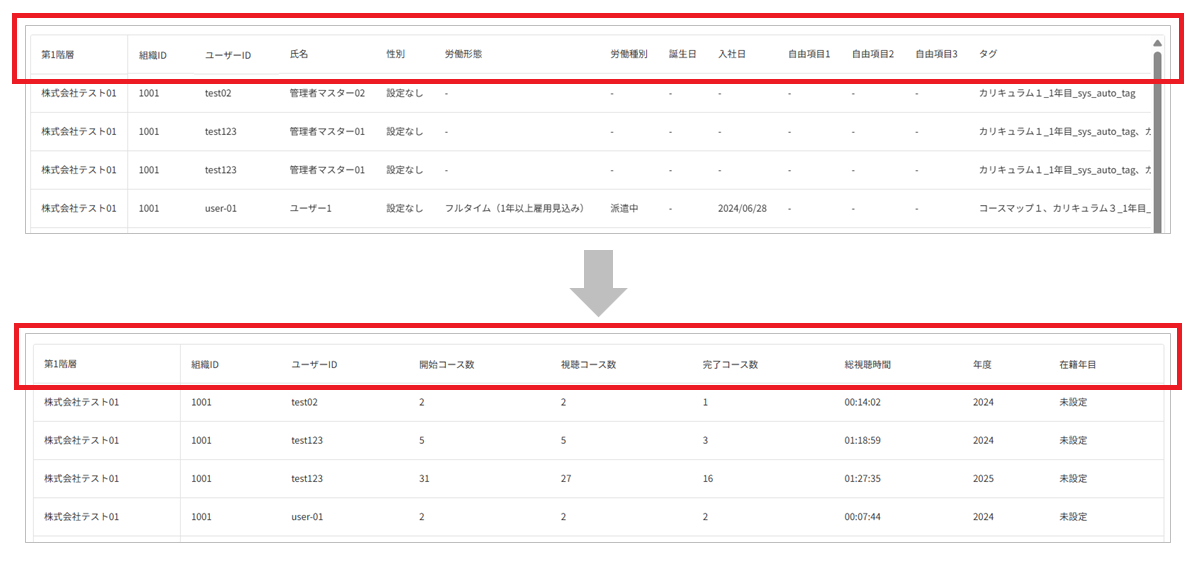This screenshot has width=1196, height=566.
Task: Select the 2025 year cell
Action: [983, 479]
